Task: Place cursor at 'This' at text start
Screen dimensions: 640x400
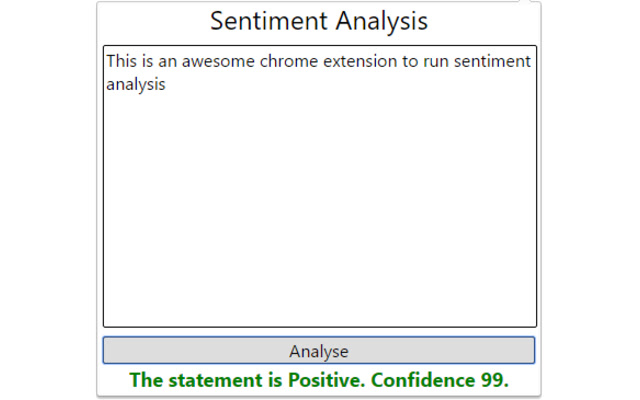Action: (x=122, y=62)
